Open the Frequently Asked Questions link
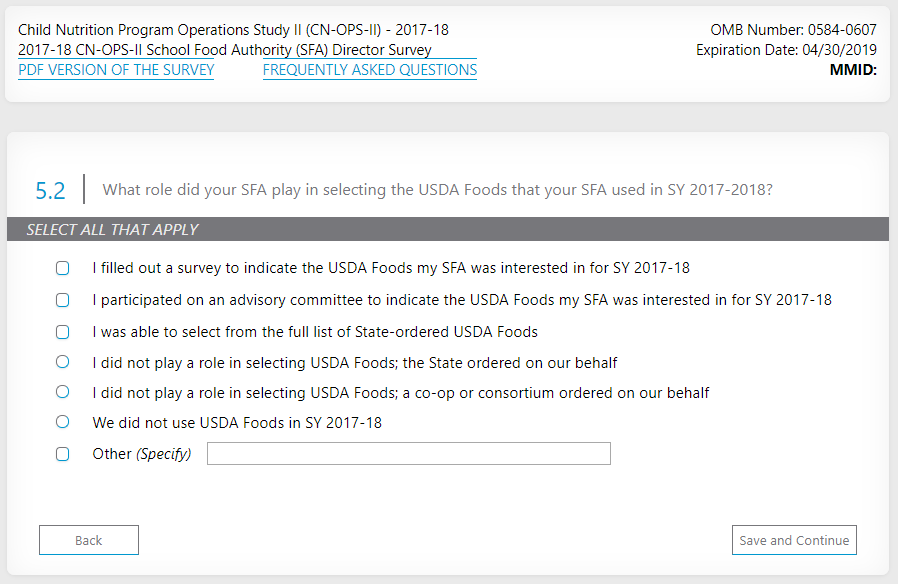Viewport: 898px width, 584px height. pos(369,70)
